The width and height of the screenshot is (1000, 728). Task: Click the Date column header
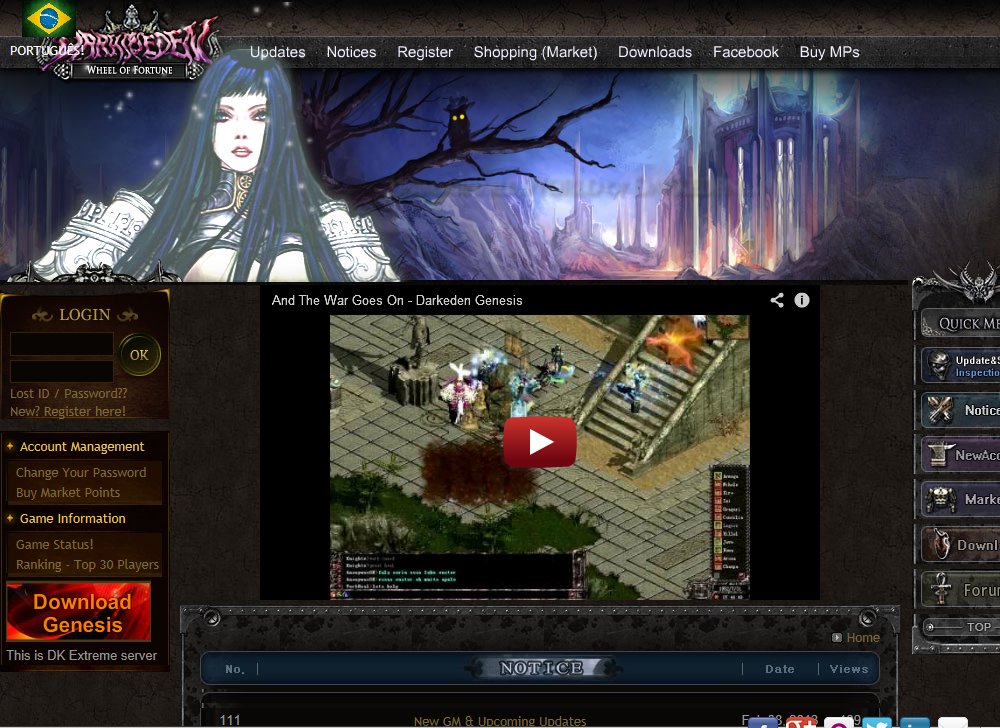pyautogui.click(x=779, y=669)
